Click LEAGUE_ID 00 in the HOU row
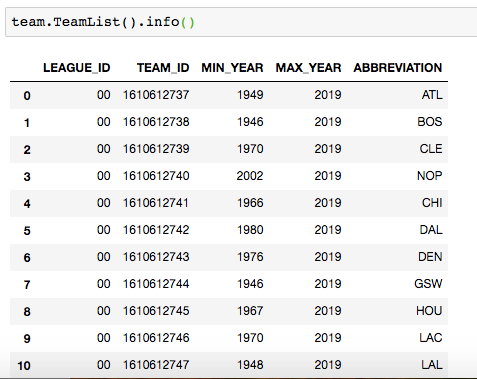The height and width of the screenshot is (379, 477). 104,311
